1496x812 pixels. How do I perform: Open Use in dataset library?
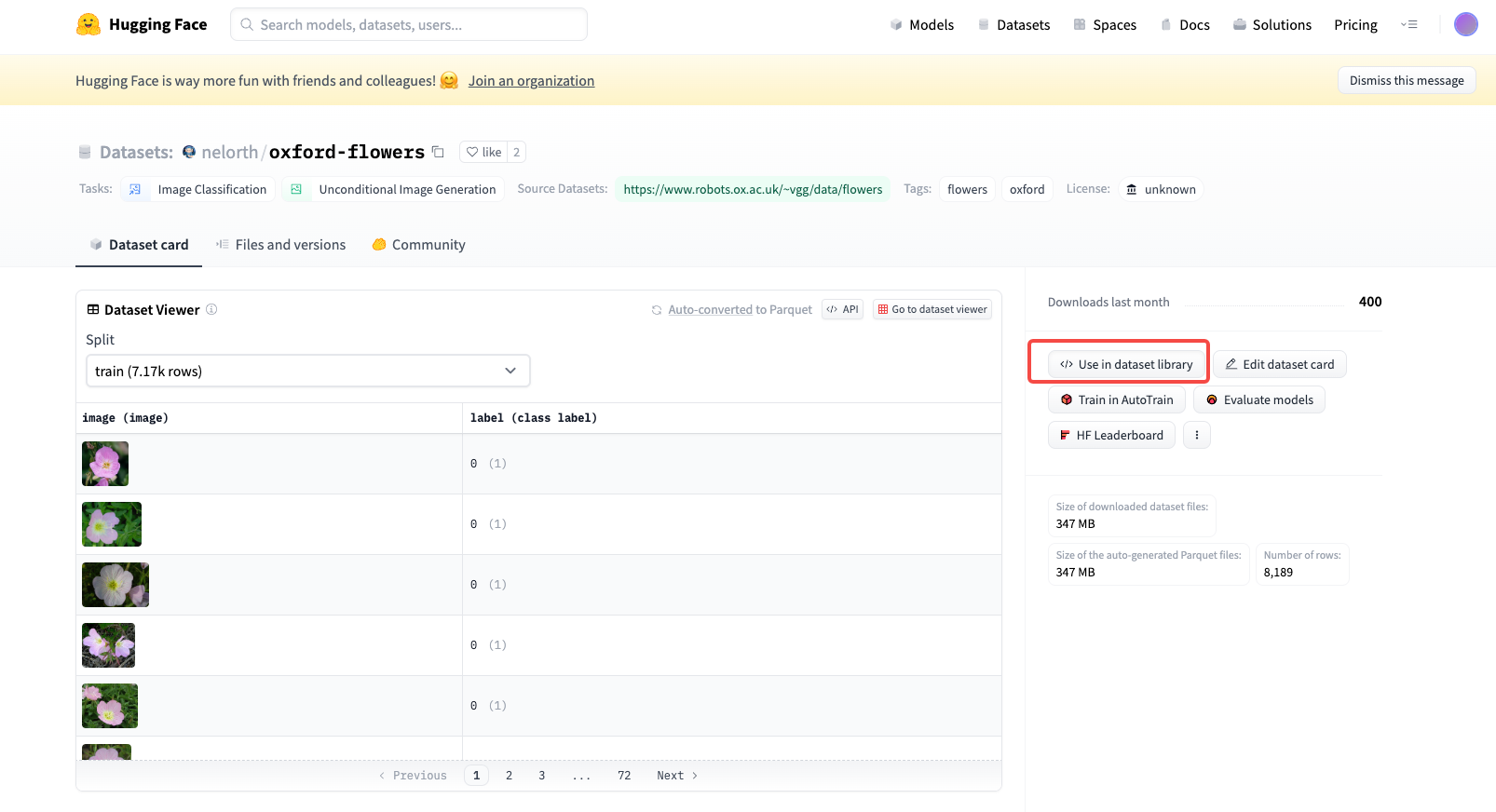1126,364
